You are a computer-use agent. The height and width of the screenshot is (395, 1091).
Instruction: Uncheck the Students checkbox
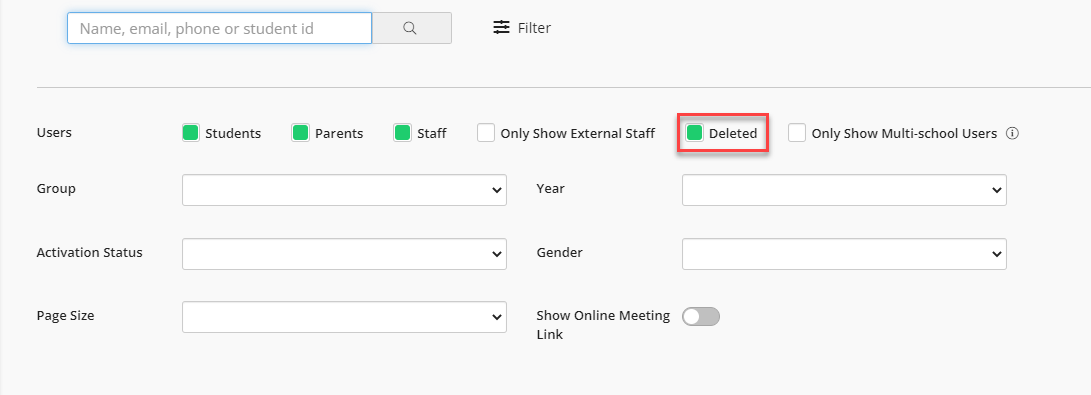click(191, 133)
